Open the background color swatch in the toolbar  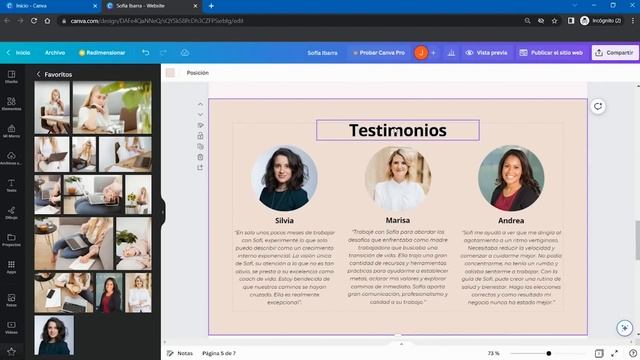pos(170,73)
